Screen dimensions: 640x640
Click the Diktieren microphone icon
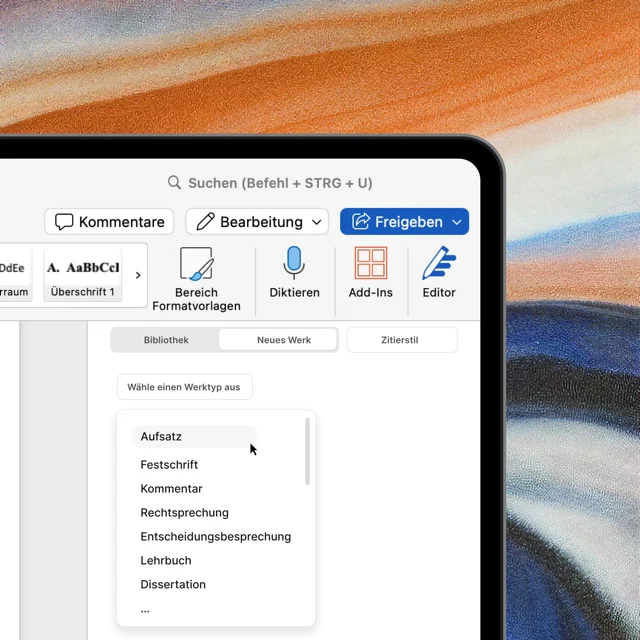tap(294, 263)
